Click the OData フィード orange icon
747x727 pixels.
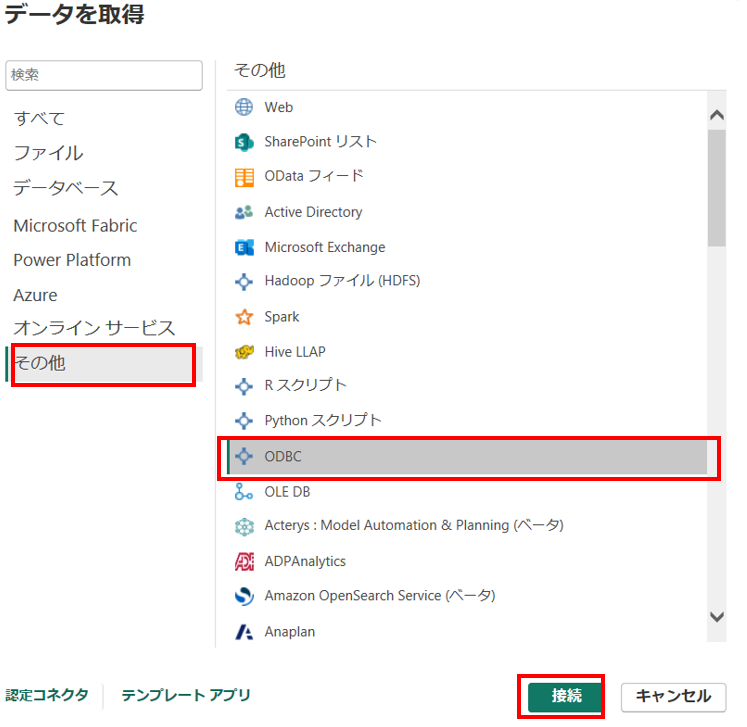click(x=244, y=177)
